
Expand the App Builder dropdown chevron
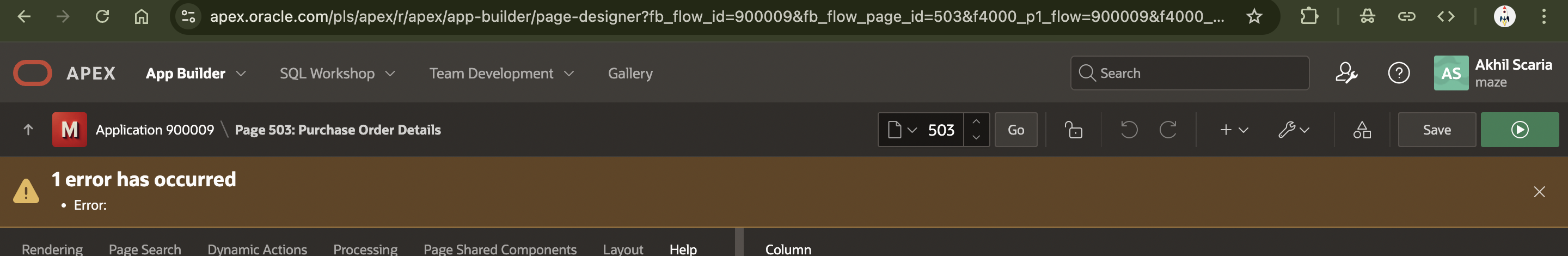[x=241, y=74]
